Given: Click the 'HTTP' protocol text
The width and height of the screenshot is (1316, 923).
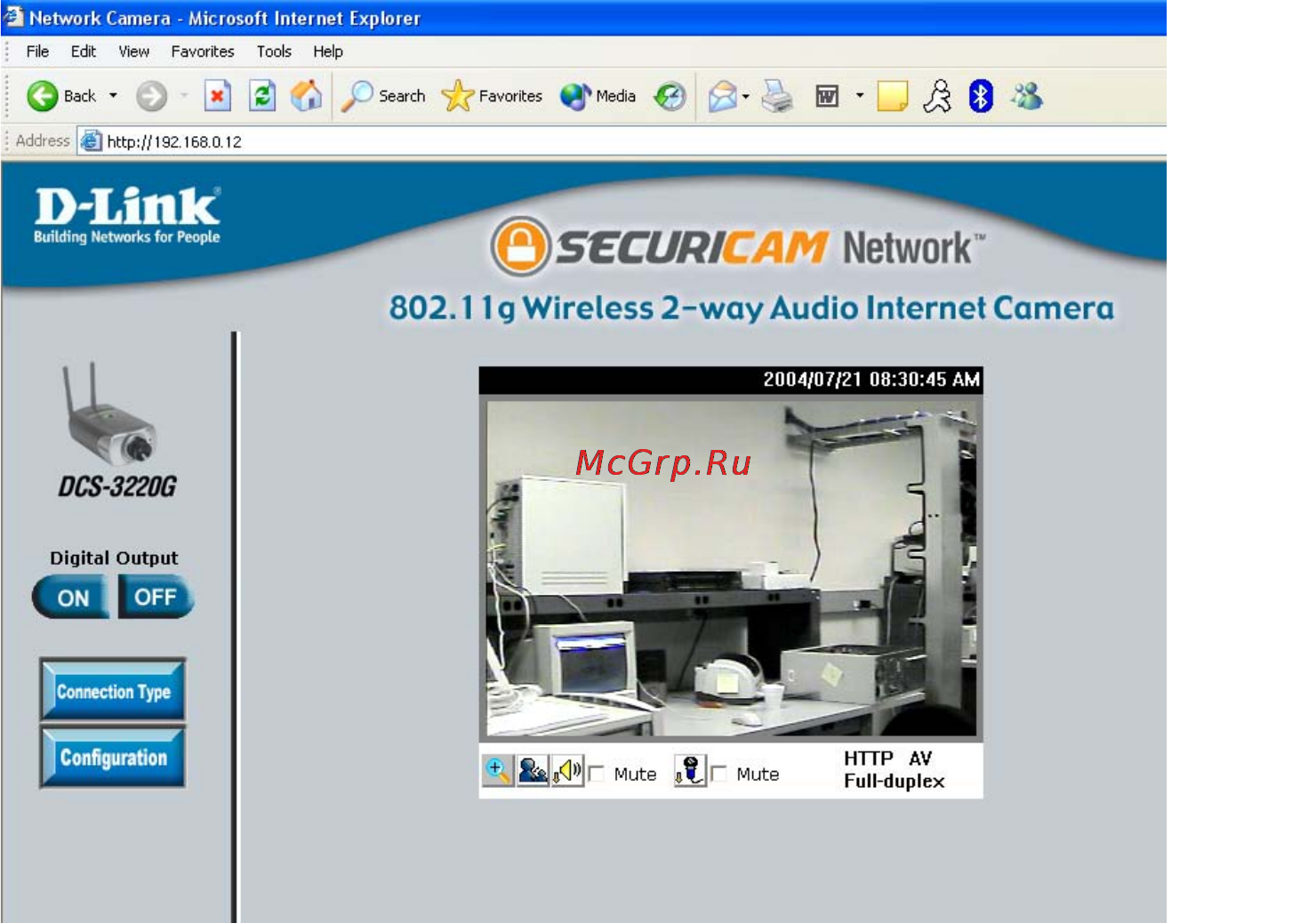Looking at the screenshot, I should 868,758.
